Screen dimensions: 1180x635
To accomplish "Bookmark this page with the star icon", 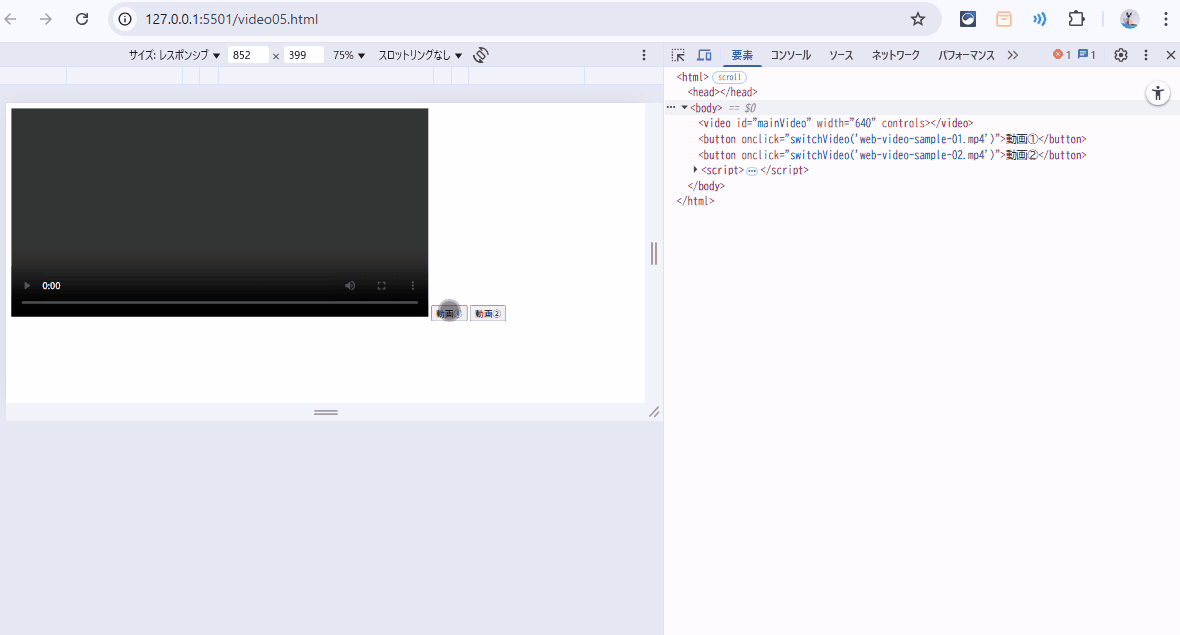I will [x=917, y=19].
